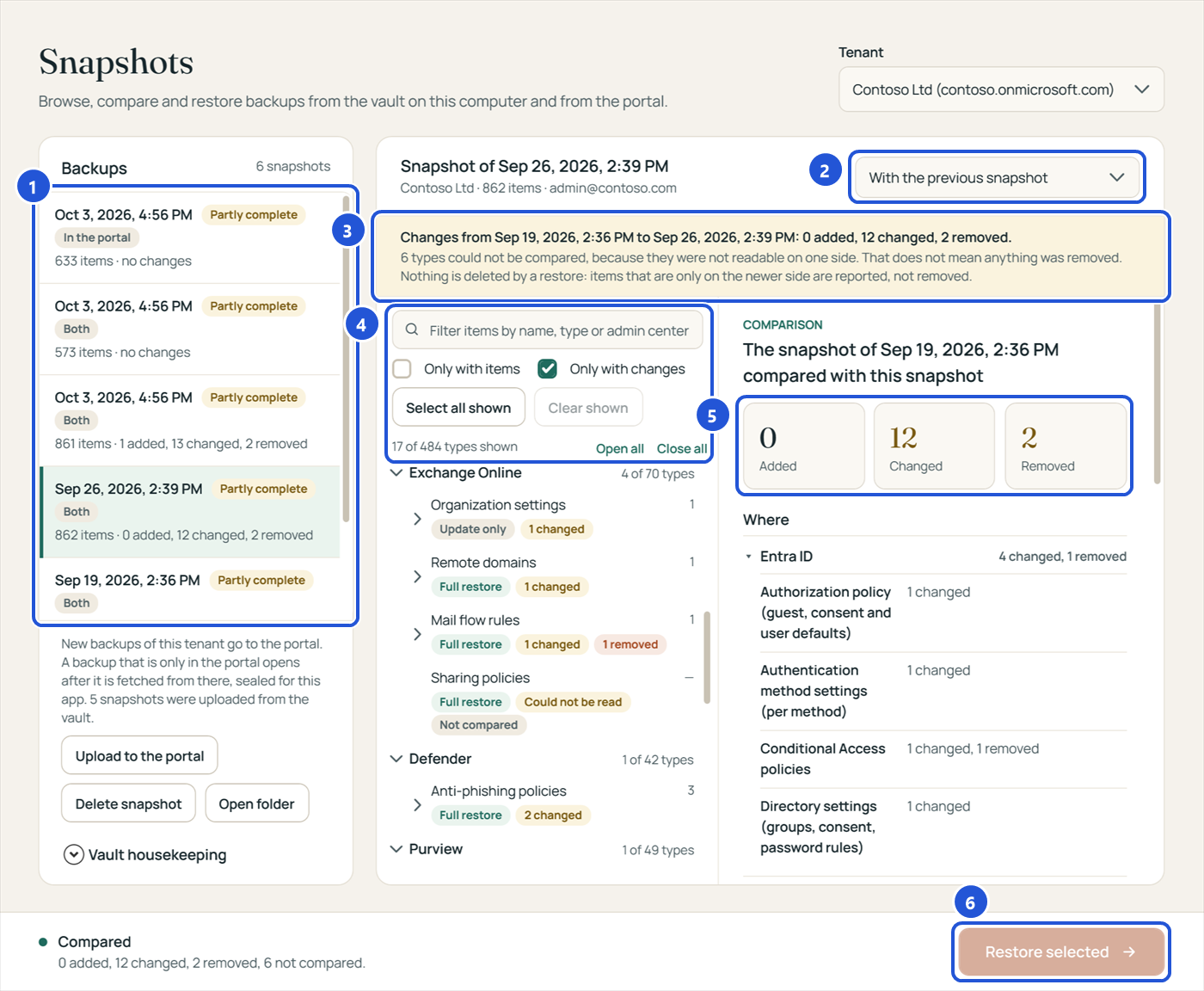Viewport: 1204px width, 991px height.
Task: Click the Backups list scrollbar
Action: tap(346, 359)
